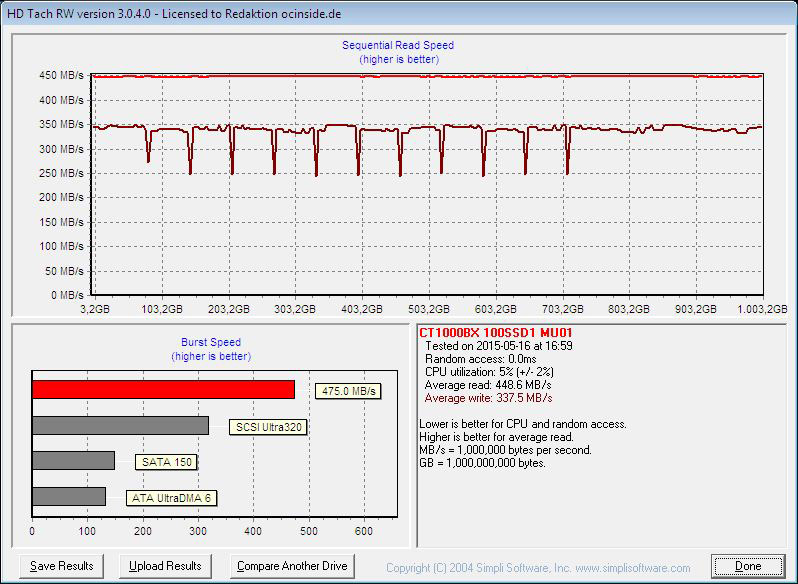This screenshot has width=798, height=584.
Task: Open the www.simplisoftware.com copyright link
Action: point(633,568)
